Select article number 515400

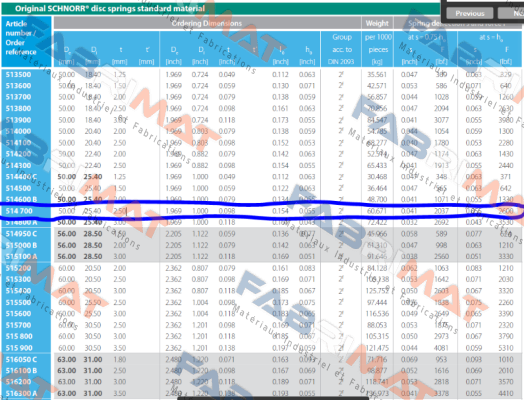18,291
